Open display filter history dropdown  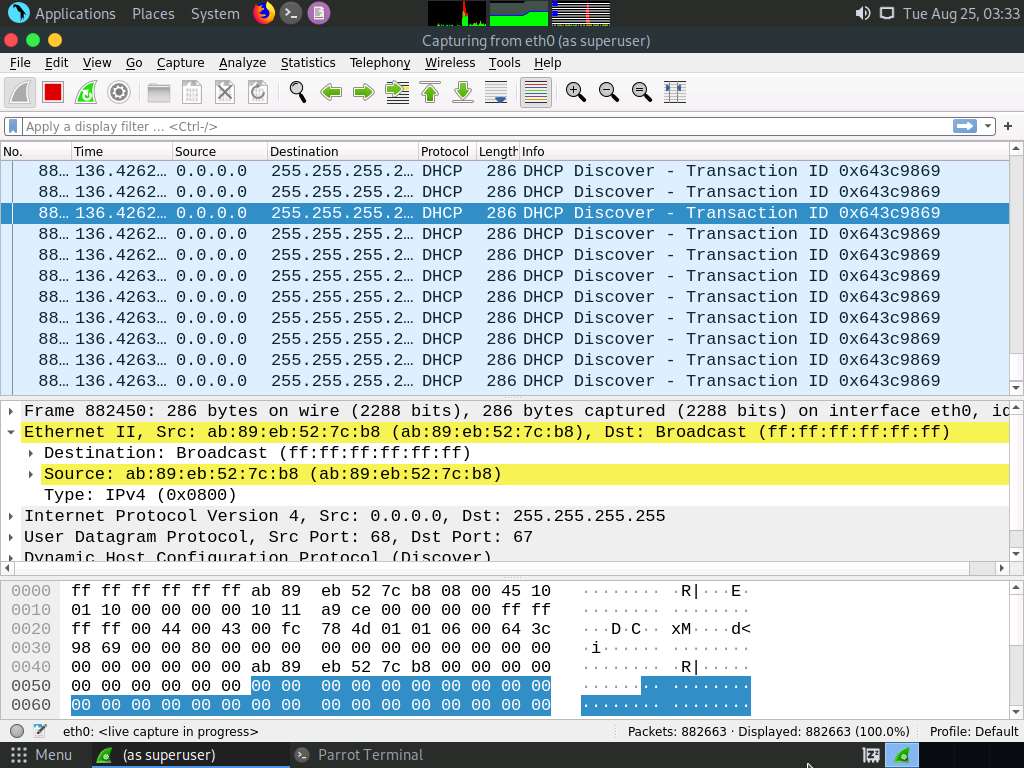point(988,126)
